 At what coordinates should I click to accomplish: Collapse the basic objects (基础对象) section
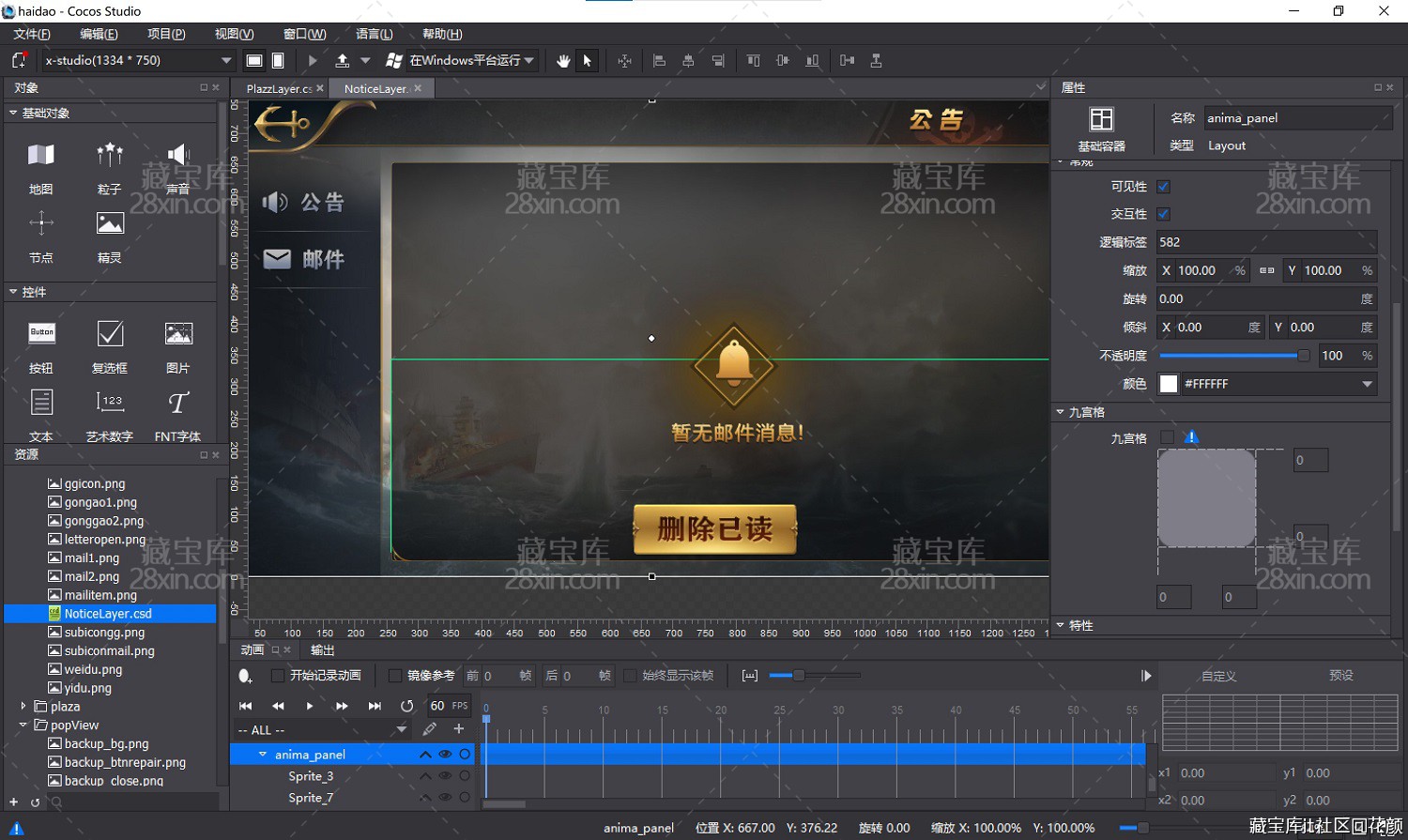[x=13, y=113]
